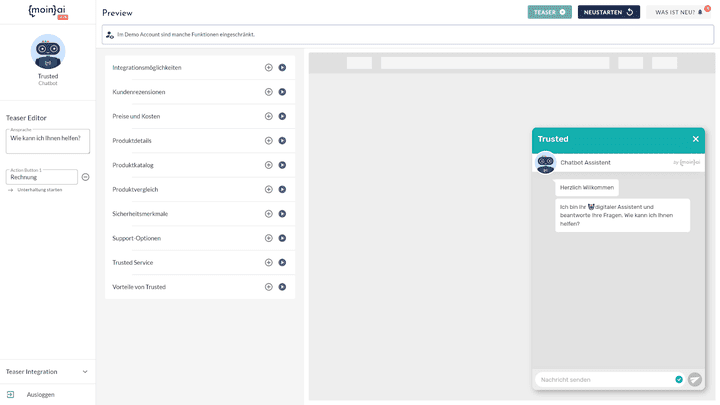This screenshot has width=720, height=405.
Task: Click the teal checkmark in message field
Action: [x=679, y=379]
